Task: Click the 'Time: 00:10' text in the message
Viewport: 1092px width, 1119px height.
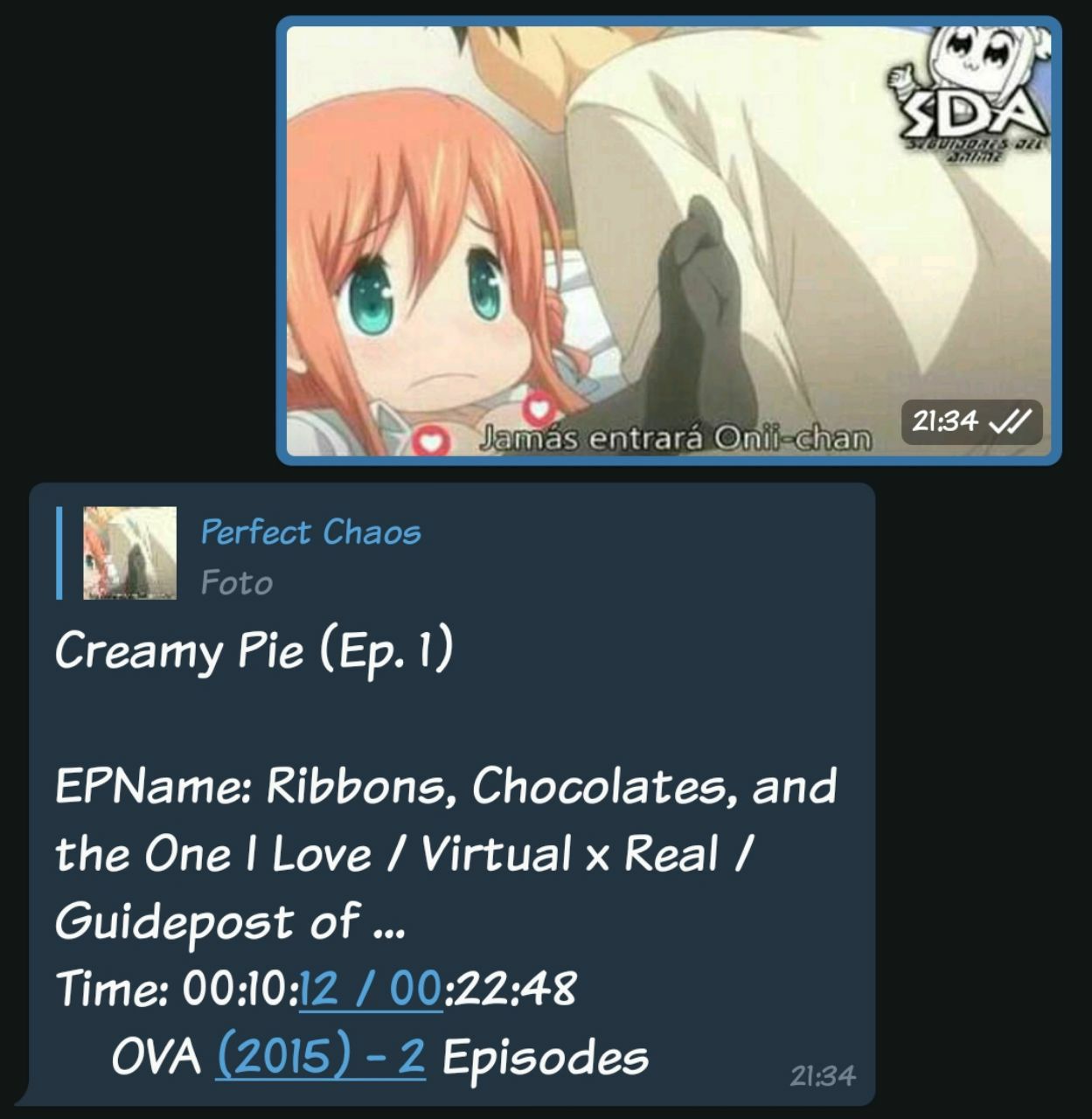Action: click(x=177, y=989)
